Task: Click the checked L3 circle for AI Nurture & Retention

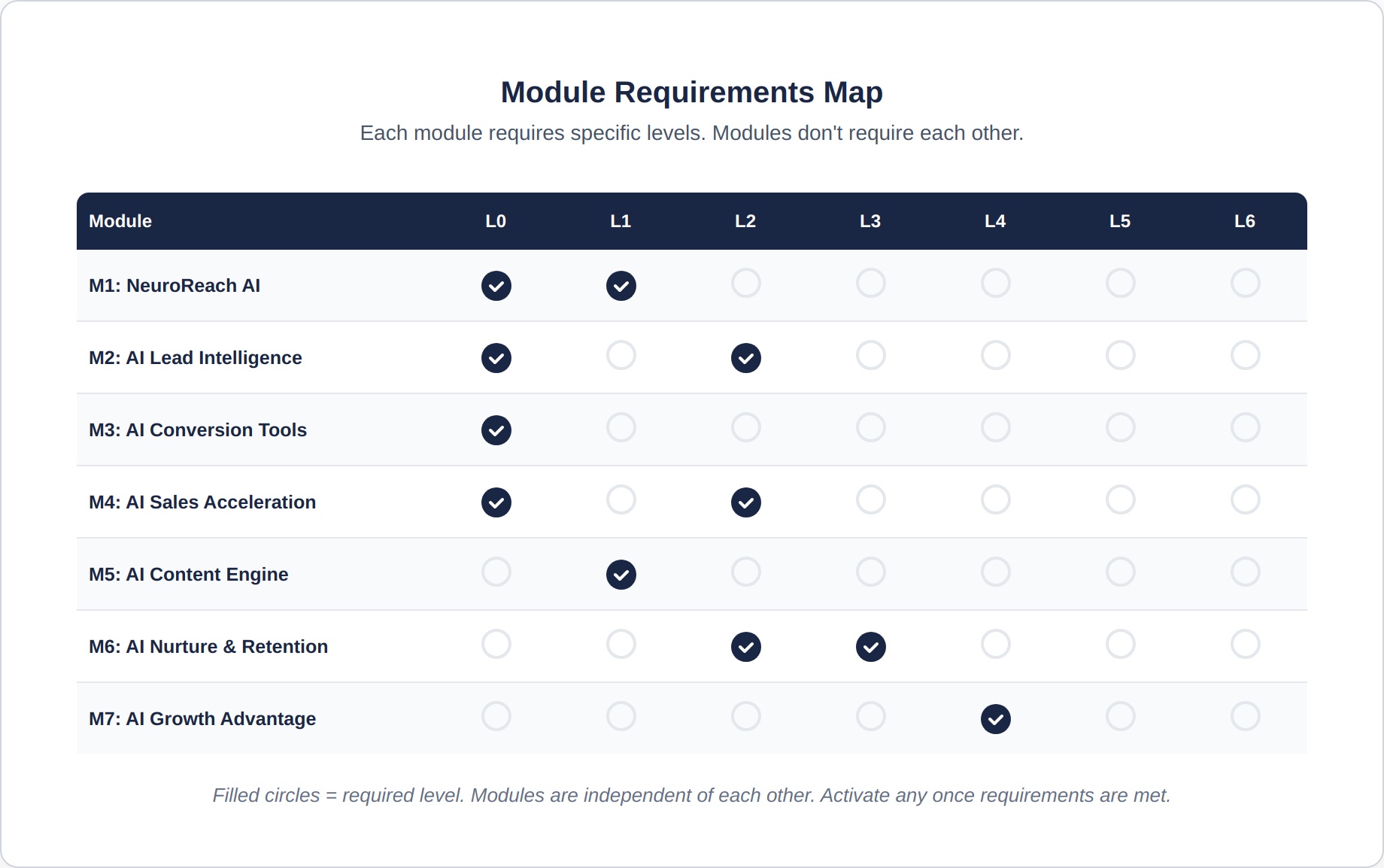Action: 871,647
